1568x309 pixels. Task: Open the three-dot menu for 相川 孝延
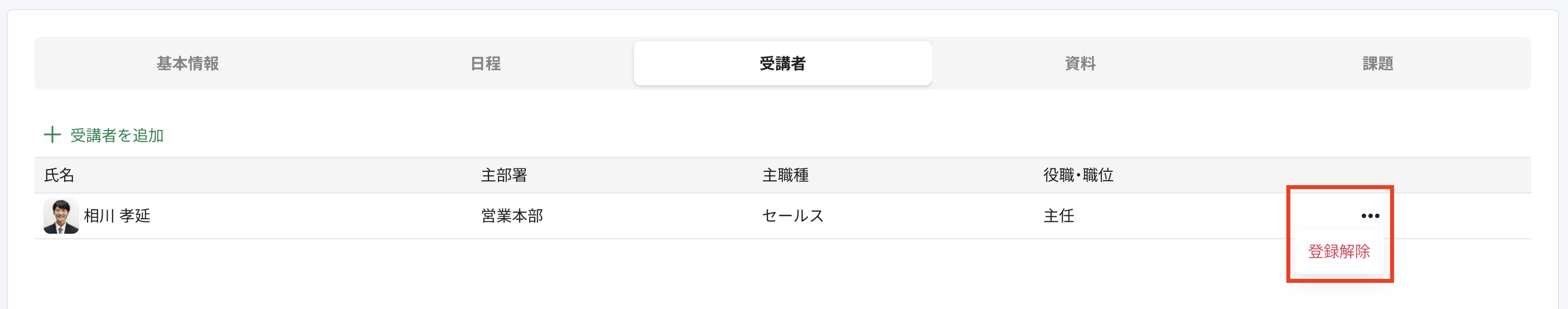pyautogui.click(x=1369, y=216)
